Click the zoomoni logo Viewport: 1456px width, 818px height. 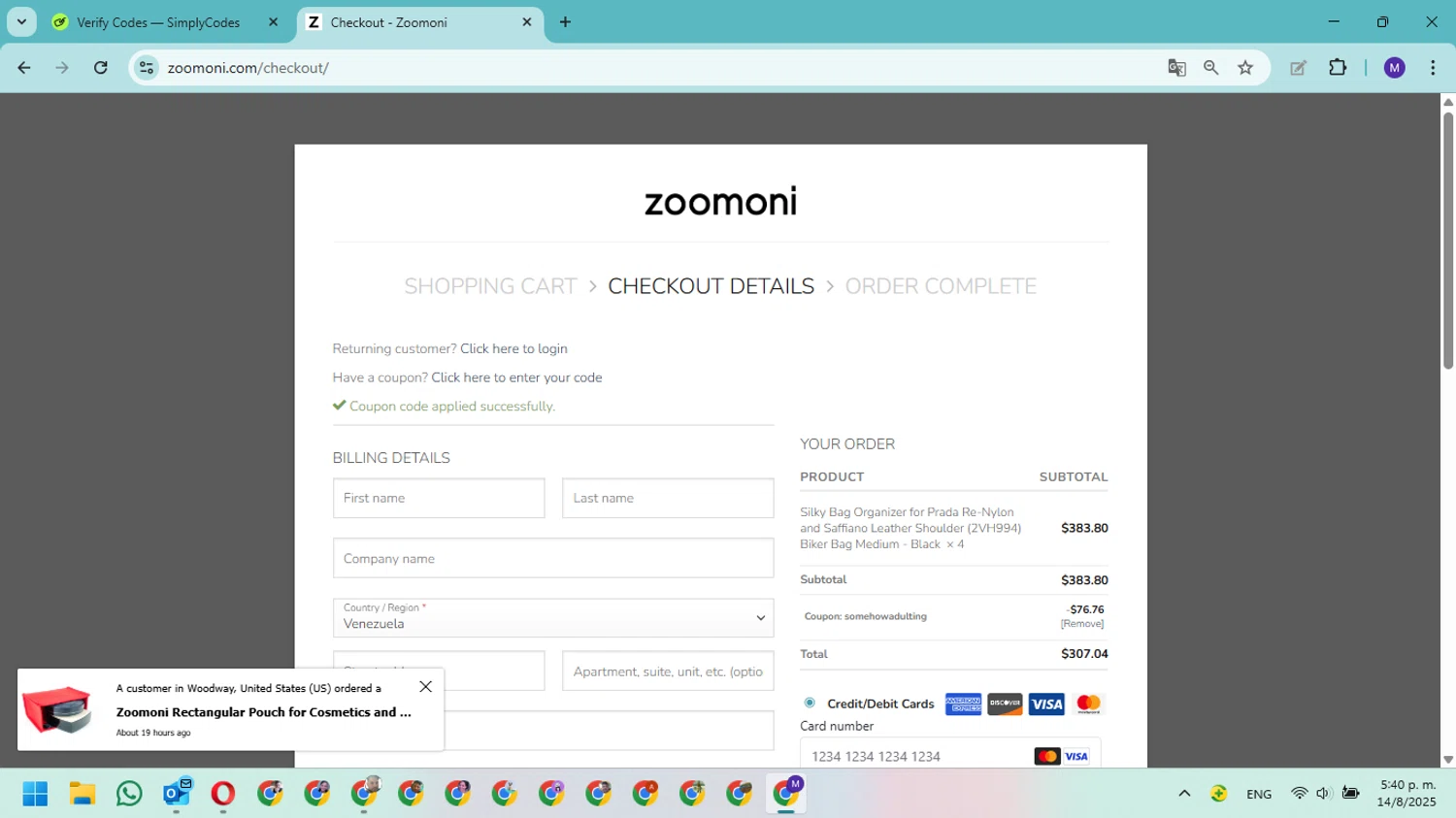[x=720, y=202]
